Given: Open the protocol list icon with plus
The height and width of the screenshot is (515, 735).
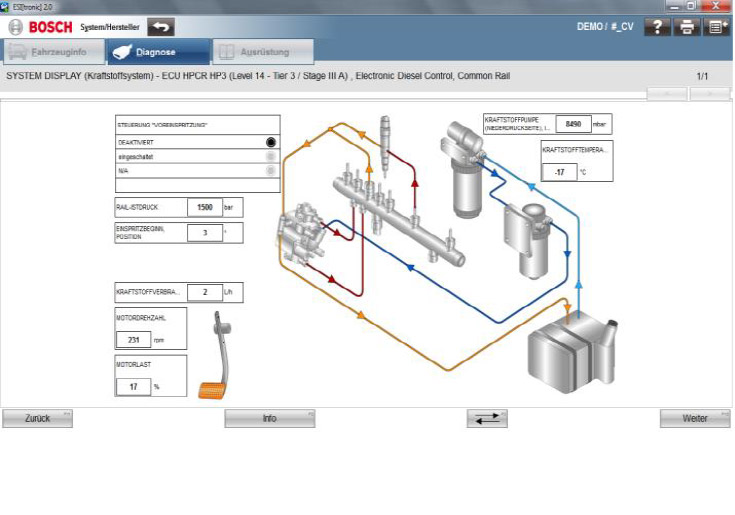Looking at the screenshot, I should tap(716, 27).
